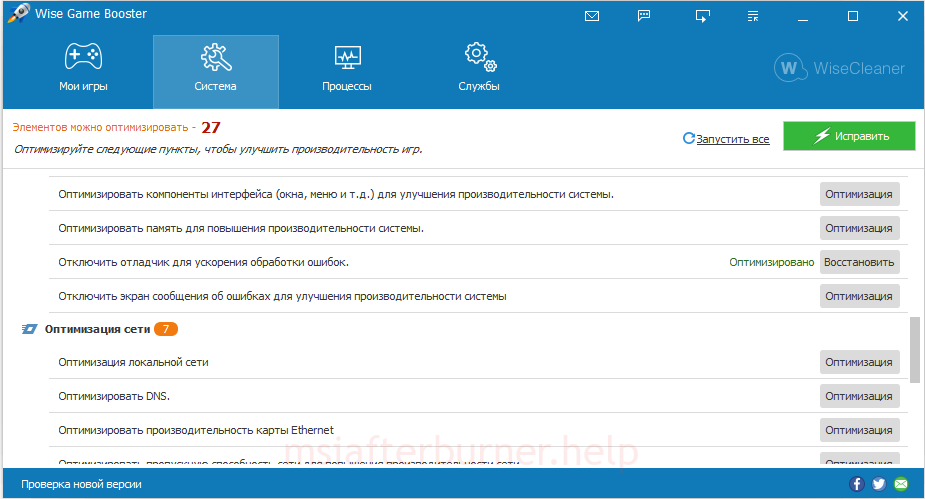
Task: Click the vertical scrollbar thumb
Action: pos(915,349)
